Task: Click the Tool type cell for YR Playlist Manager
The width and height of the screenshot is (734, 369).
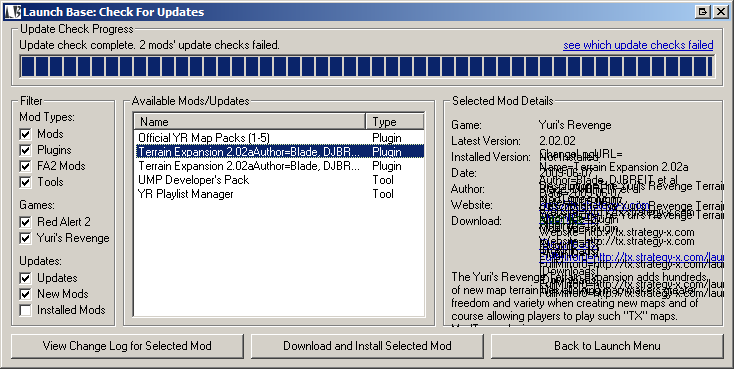Action: (383, 194)
